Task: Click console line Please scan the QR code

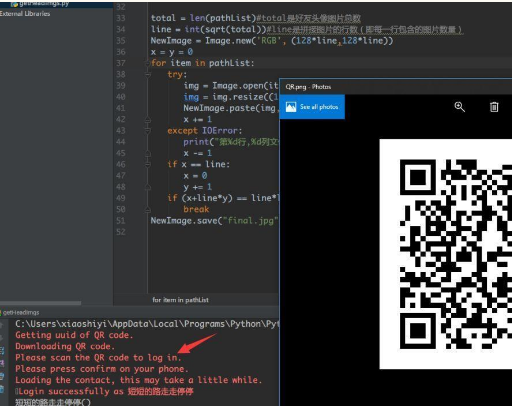Action: coord(98,358)
